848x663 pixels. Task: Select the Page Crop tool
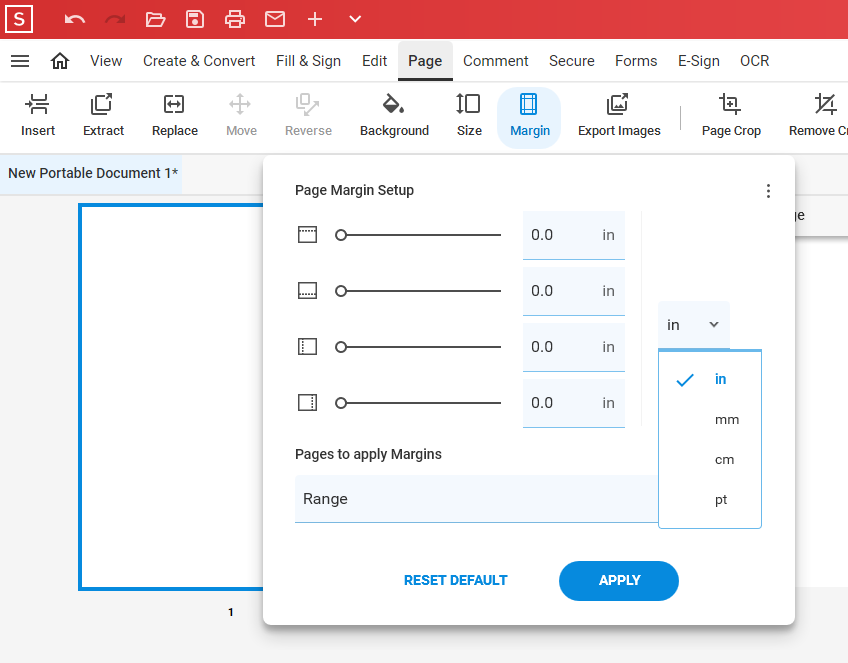(x=730, y=105)
